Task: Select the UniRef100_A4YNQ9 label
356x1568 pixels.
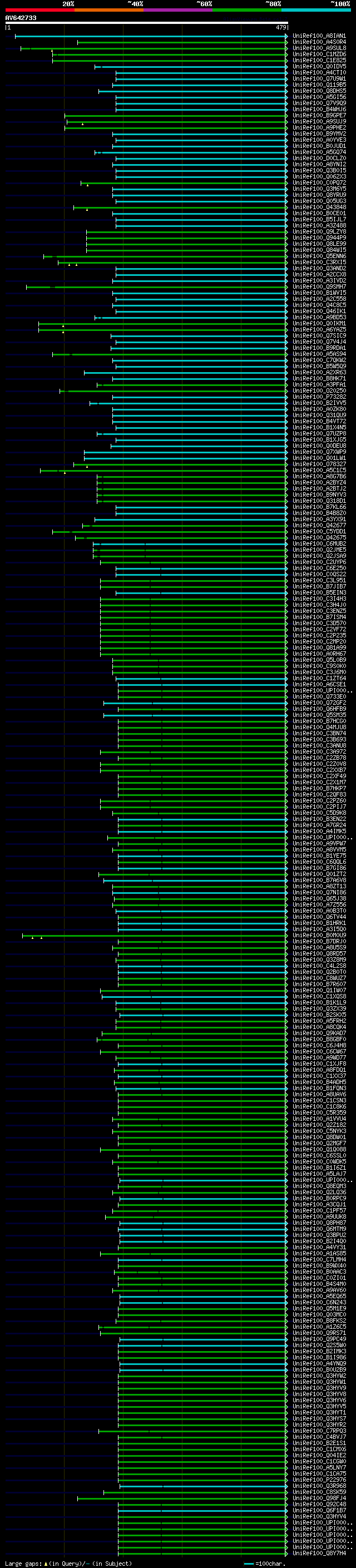Action: pos(319,1363)
